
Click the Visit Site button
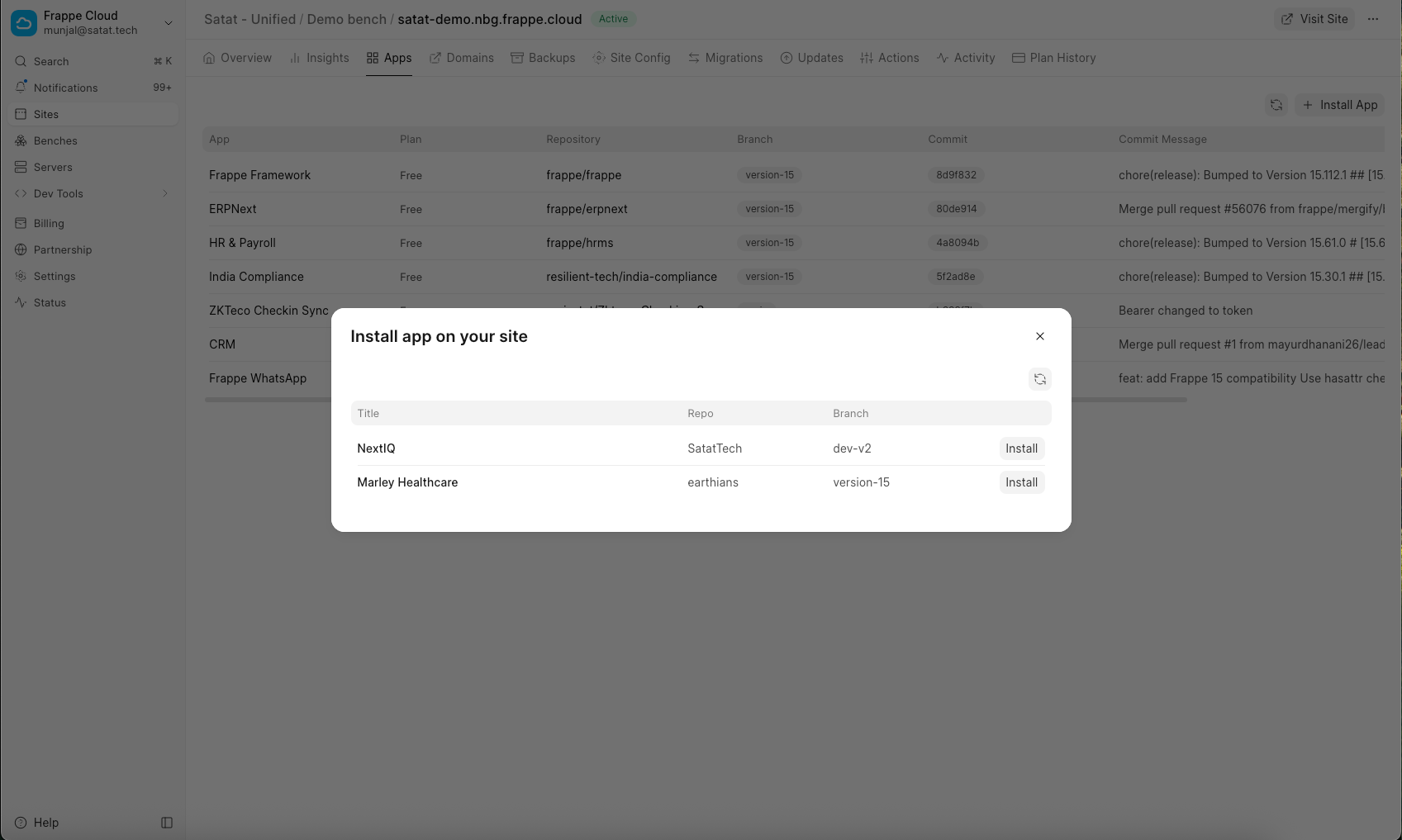pyautogui.click(x=1314, y=19)
